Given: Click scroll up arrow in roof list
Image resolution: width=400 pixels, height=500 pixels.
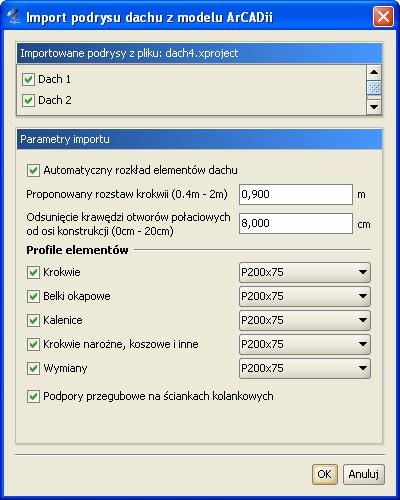Looking at the screenshot, I should [374, 72].
